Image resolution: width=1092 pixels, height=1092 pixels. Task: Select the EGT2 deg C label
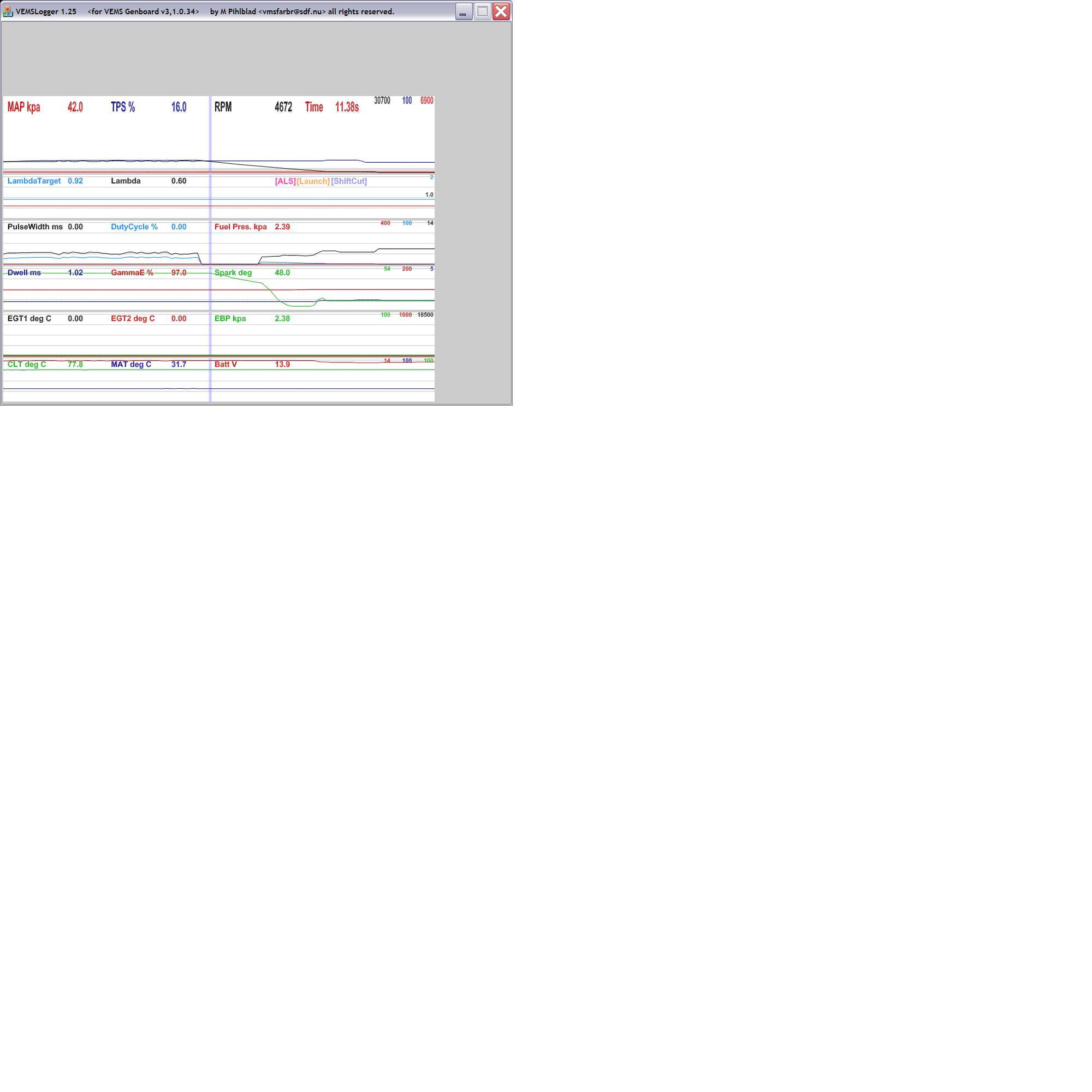pyautogui.click(x=133, y=319)
